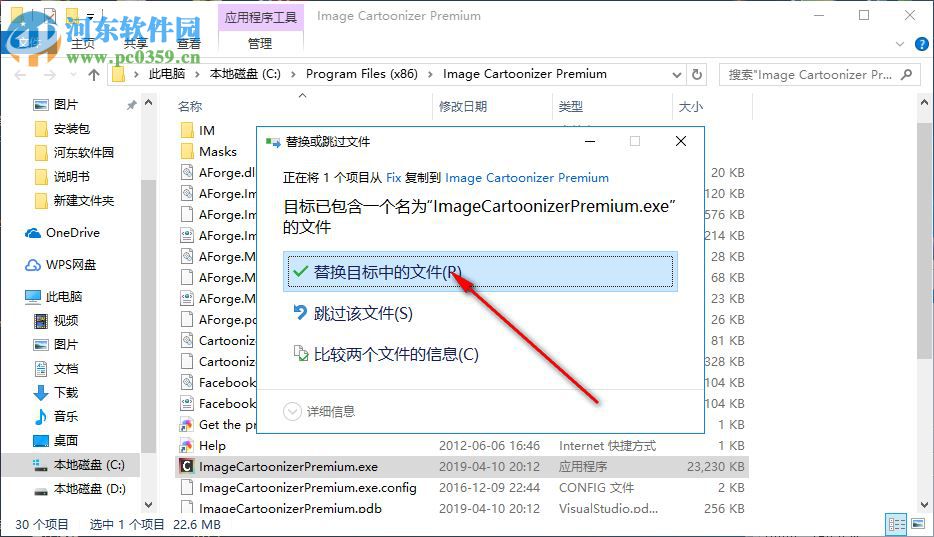The width and height of the screenshot is (934, 537).
Task: Expand the ribbon with the chevron
Action: click(x=899, y=44)
